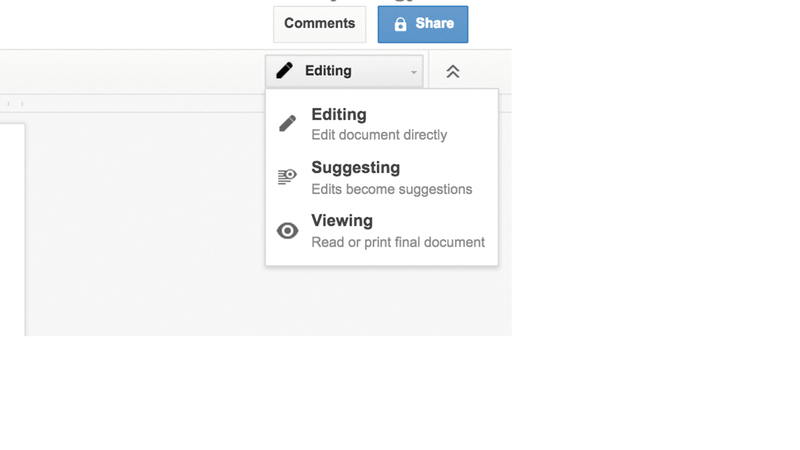Collapse the menus with the double chevron

coord(453,72)
